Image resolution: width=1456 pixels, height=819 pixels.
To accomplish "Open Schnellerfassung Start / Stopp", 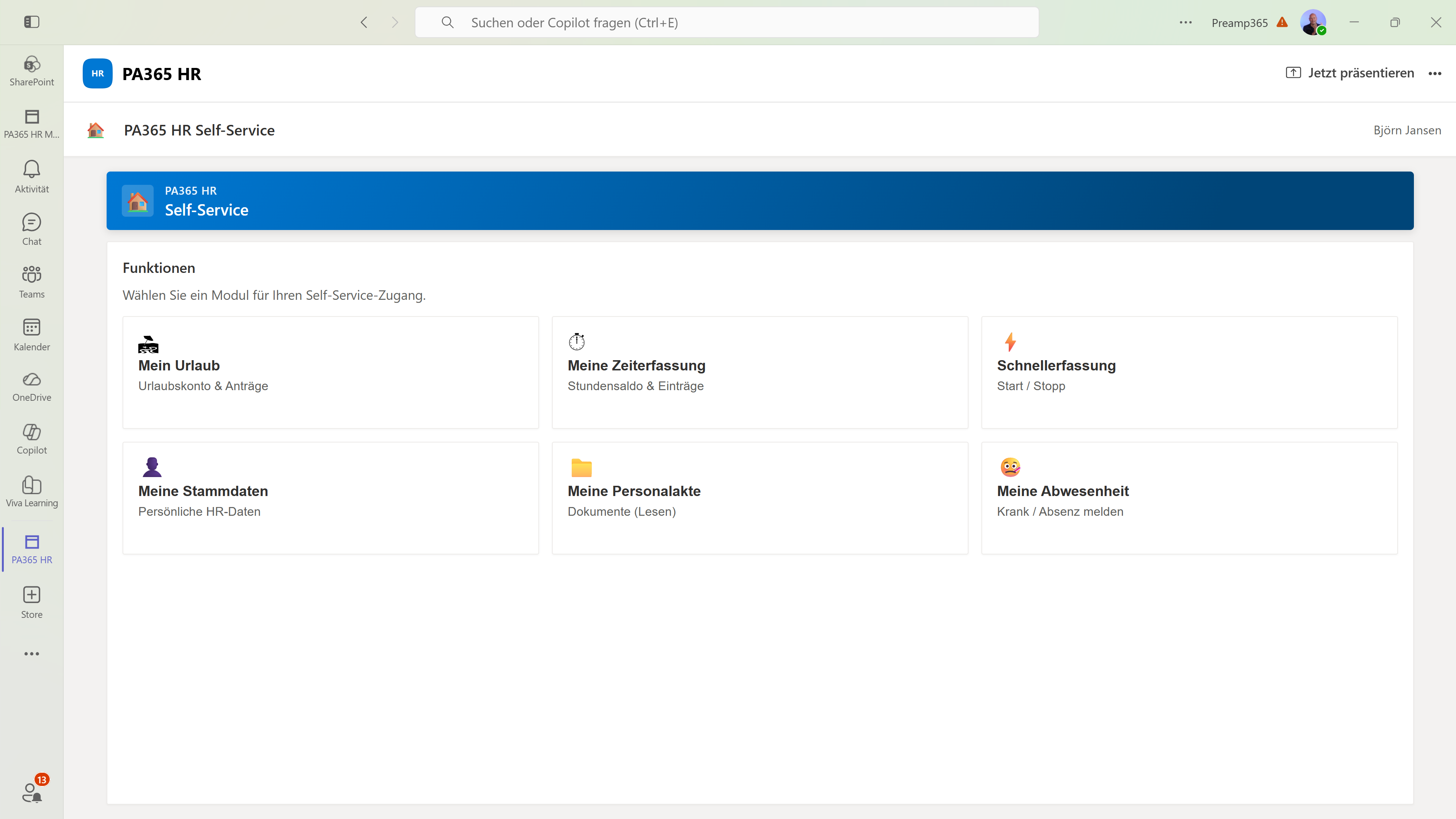I will pos(1189,372).
